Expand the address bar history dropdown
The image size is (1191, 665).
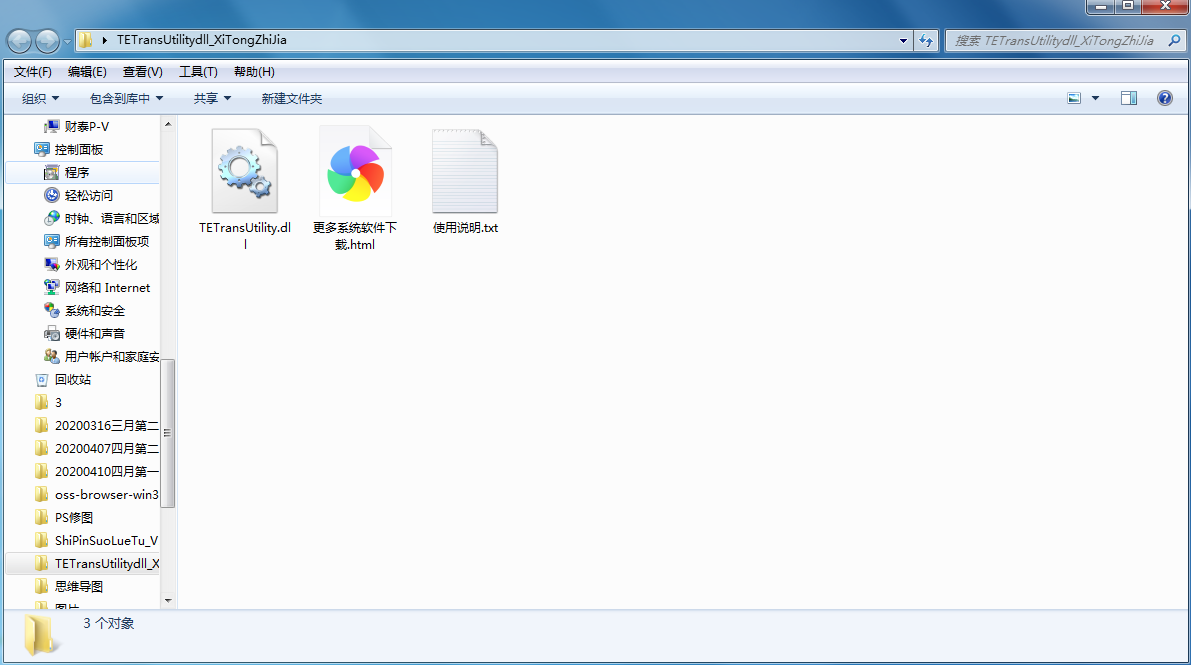coord(903,40)
